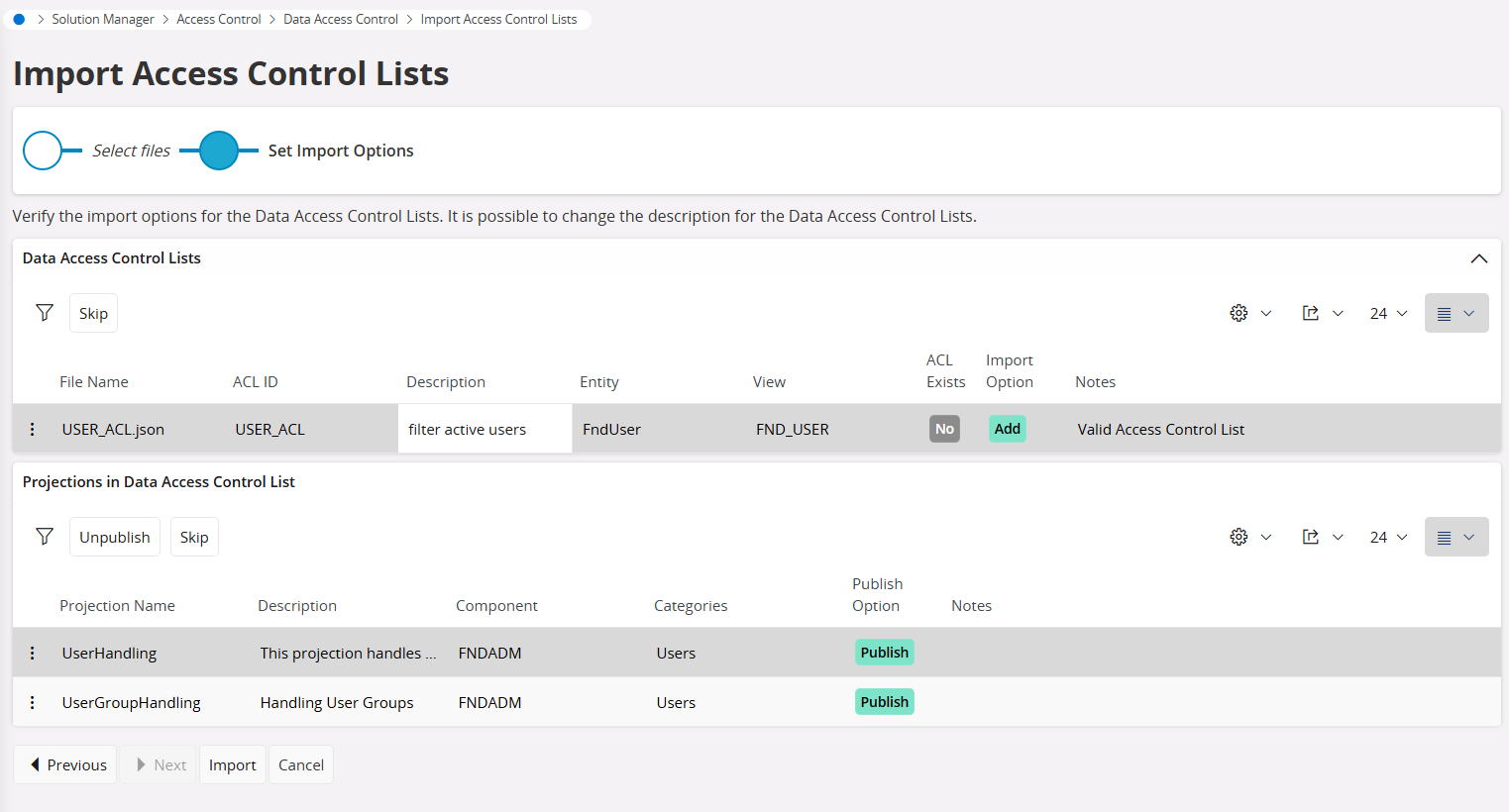Click the Add import option badge
The height and width of the screenshot is (812, 1509).
[1008, 429]
